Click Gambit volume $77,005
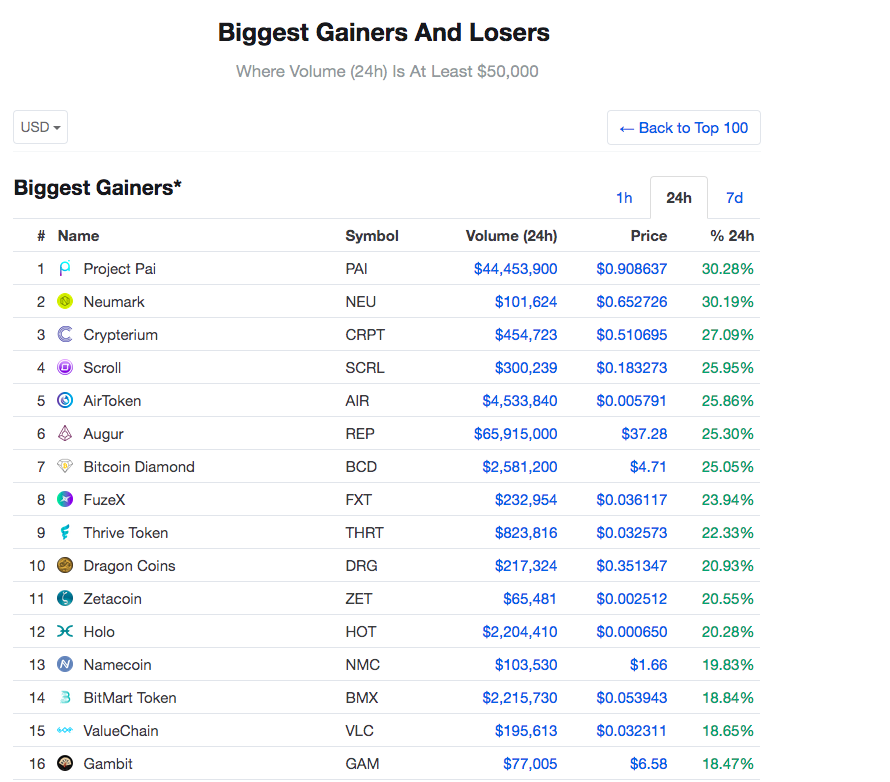Viewport: 890px width, 782px height. click(530, 764)
